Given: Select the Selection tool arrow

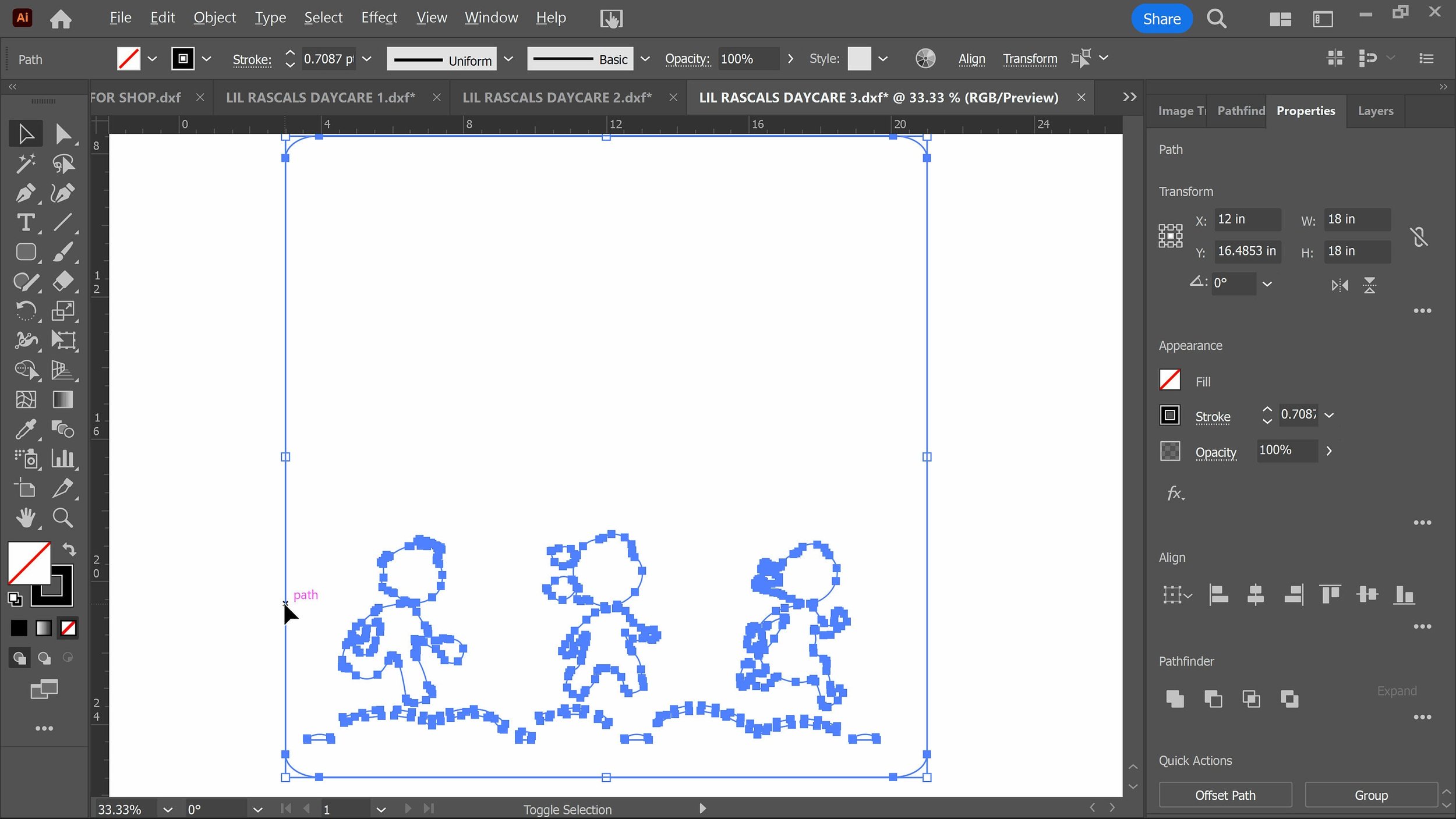Looking at the screenshot, I should coord(26,134).
